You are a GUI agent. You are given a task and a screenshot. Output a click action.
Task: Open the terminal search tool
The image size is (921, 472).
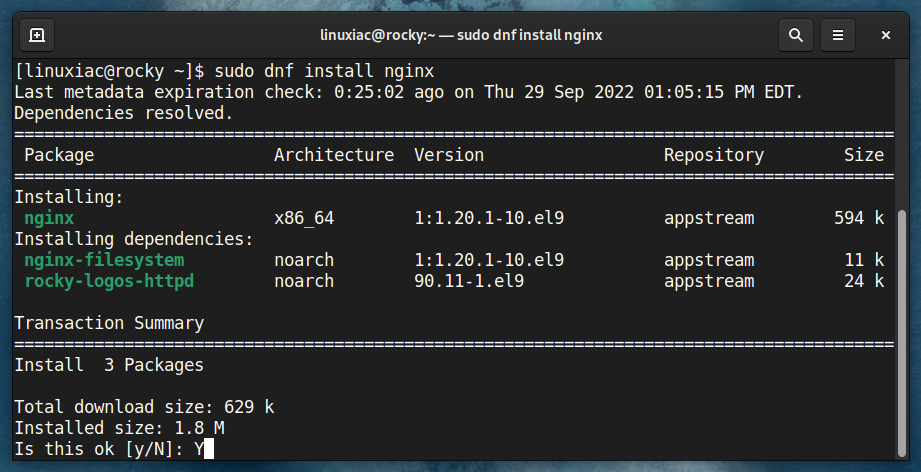(x=796, y=35)
